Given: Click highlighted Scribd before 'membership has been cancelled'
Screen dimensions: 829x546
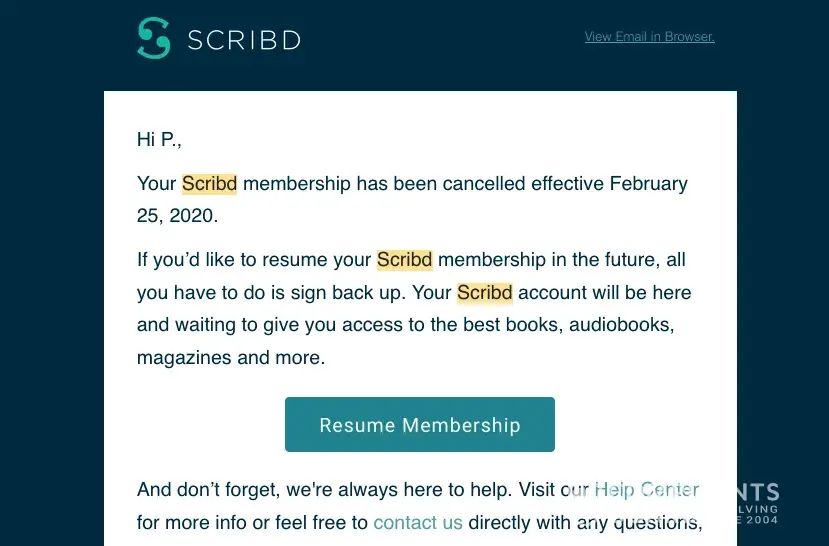Looking at the screenshot, I should click(x=209, y=184).
